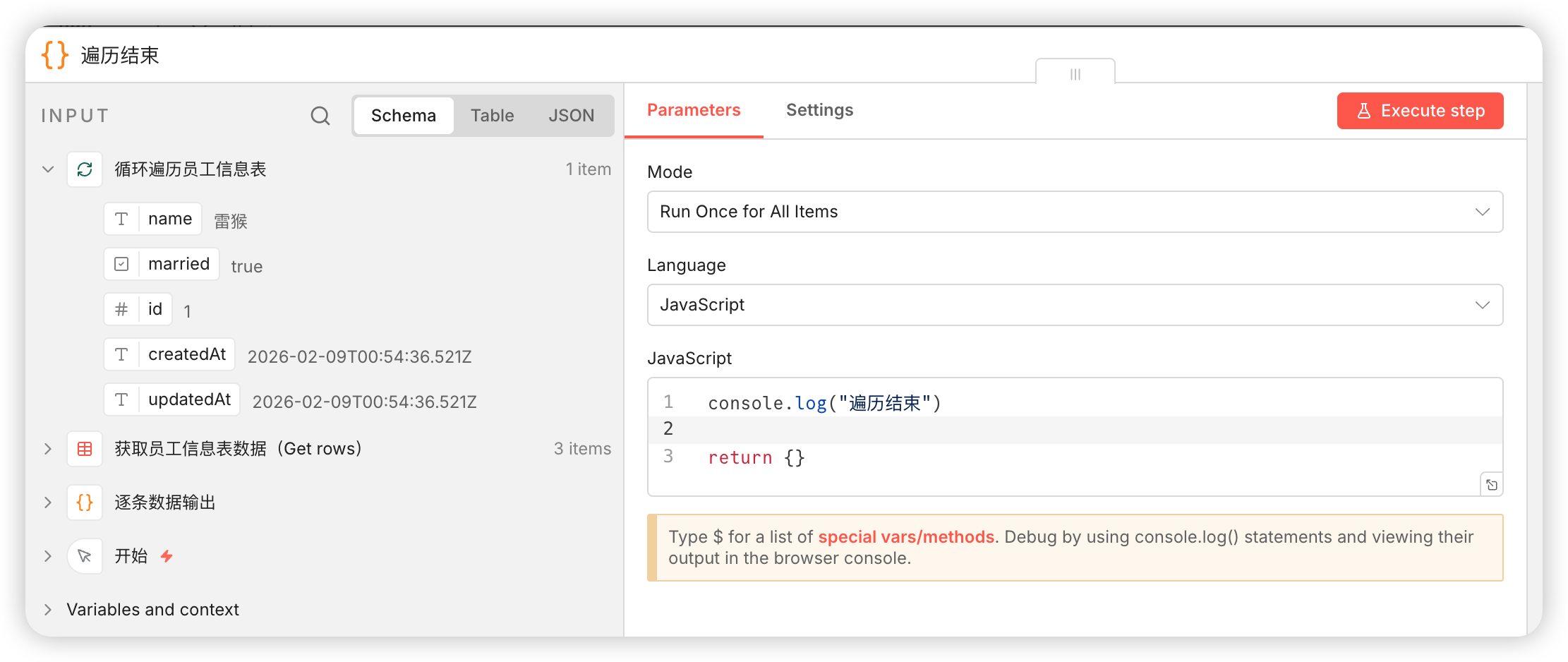Select the Parameters tab
This screenshot has width=1568, height=662.
(694, 110)
